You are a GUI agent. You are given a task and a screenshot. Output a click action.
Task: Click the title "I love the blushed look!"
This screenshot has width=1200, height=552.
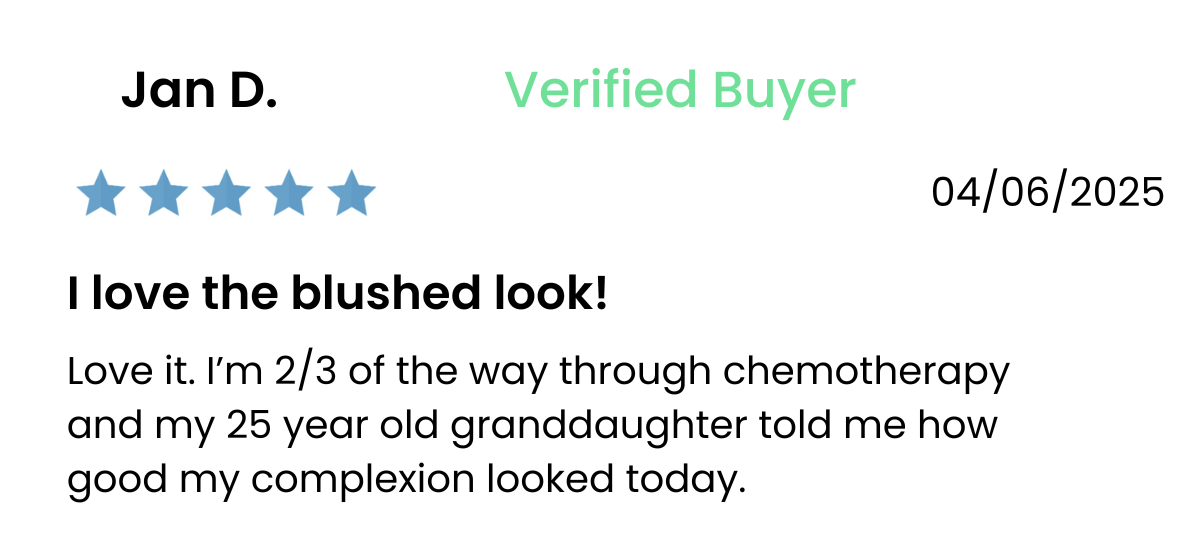(x=337, y=293)
